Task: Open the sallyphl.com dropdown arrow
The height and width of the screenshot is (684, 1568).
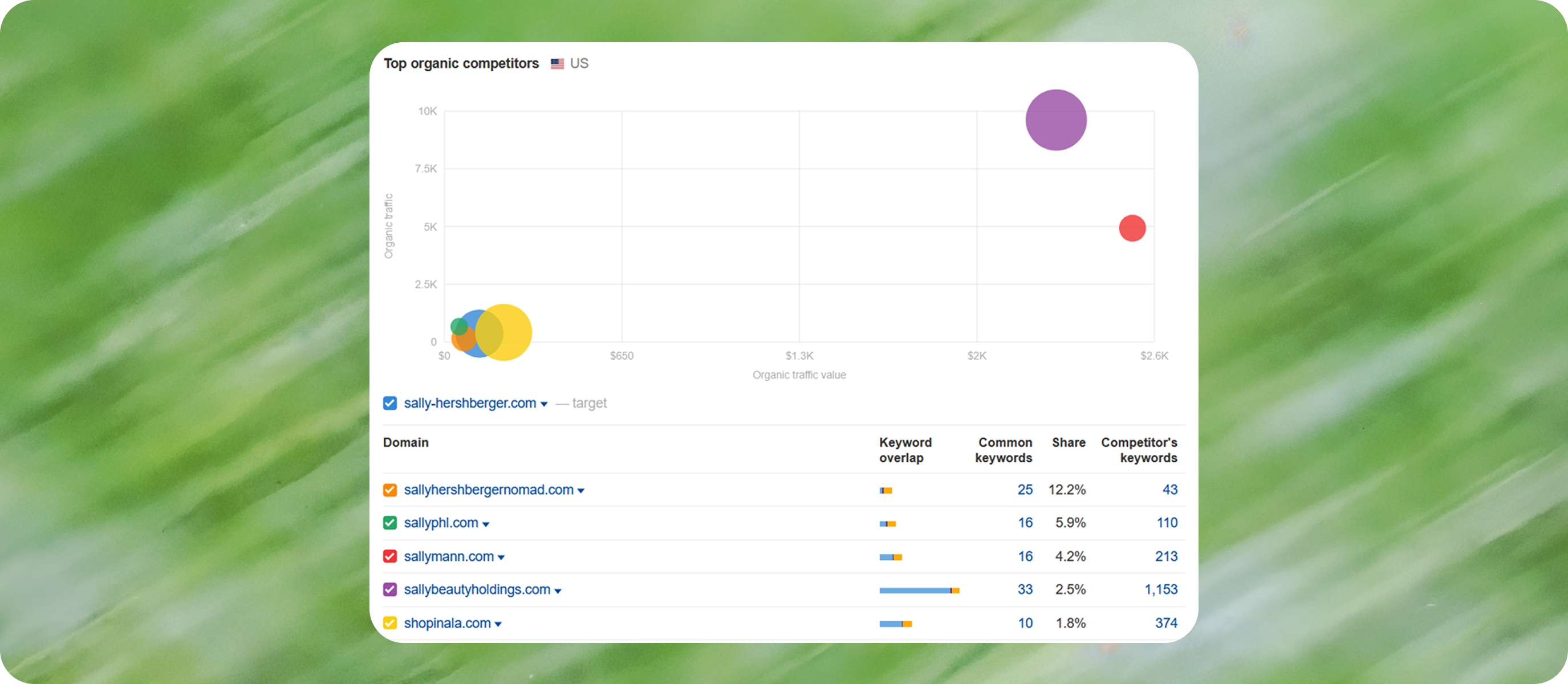Action: tap(486, 524)
